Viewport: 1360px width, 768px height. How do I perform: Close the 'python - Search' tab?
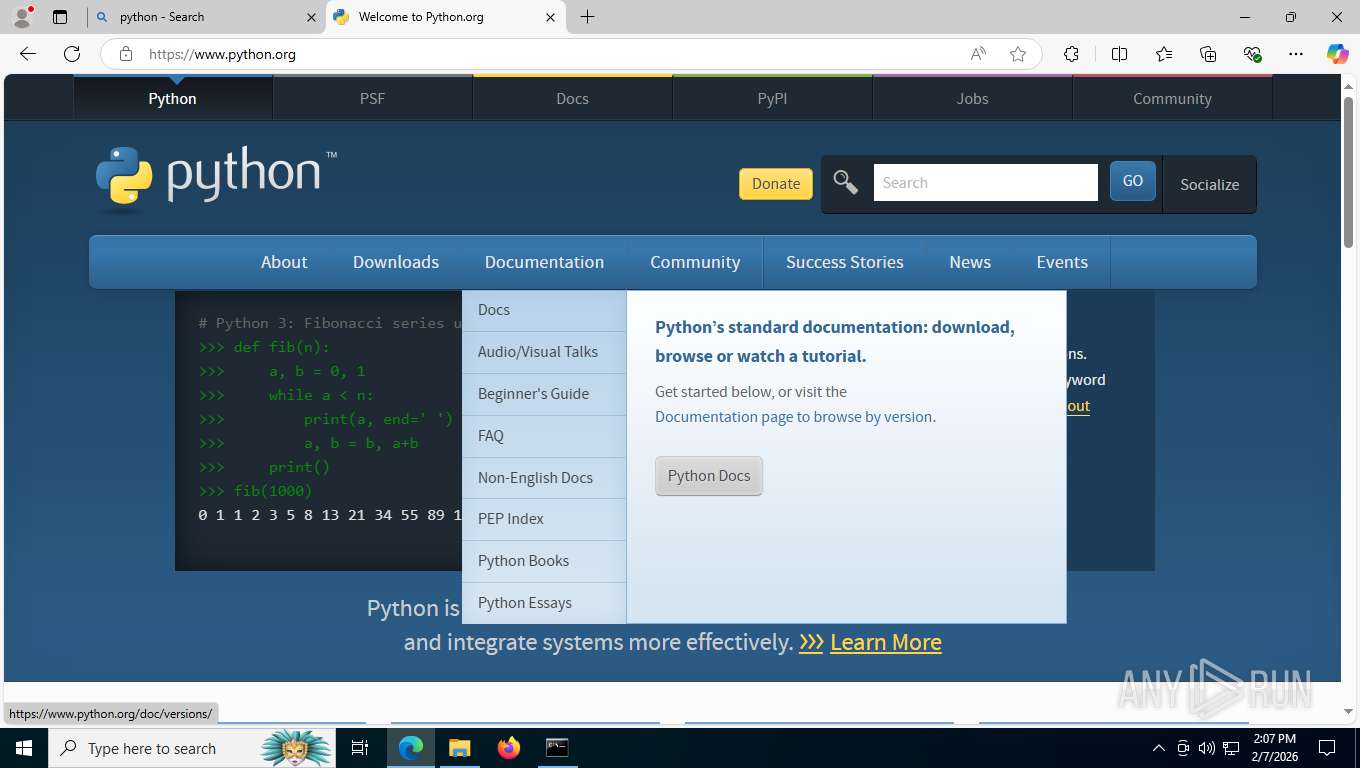coord(310,17)
